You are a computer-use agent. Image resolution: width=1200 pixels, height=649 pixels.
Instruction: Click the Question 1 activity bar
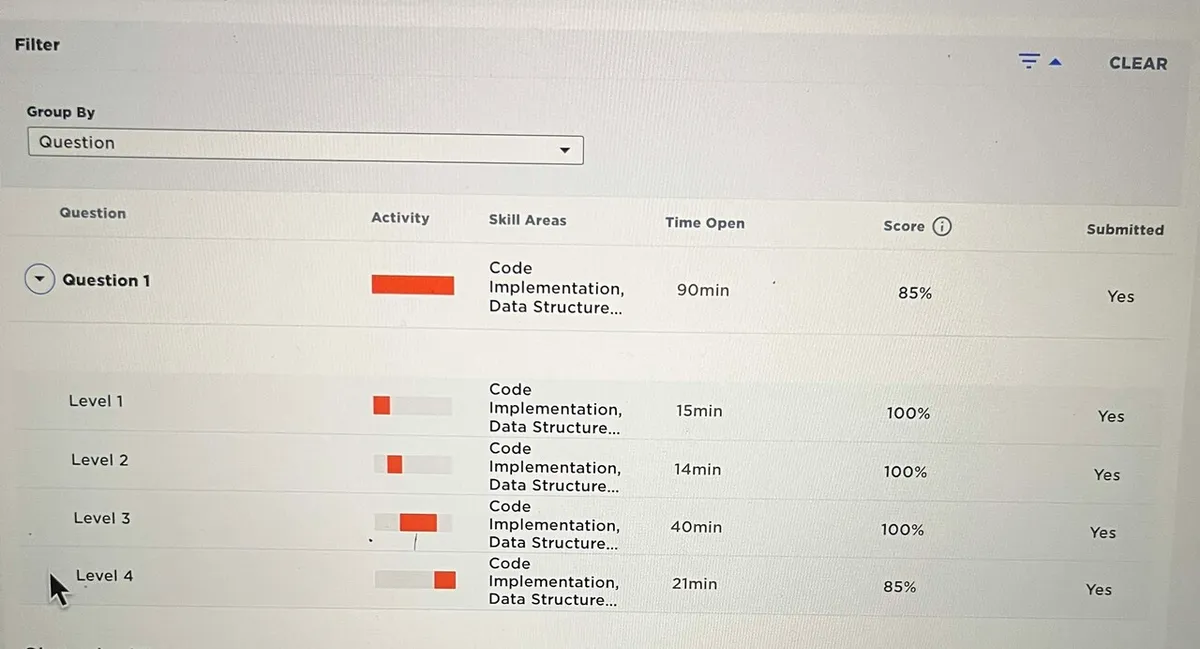tap(412, 285)
